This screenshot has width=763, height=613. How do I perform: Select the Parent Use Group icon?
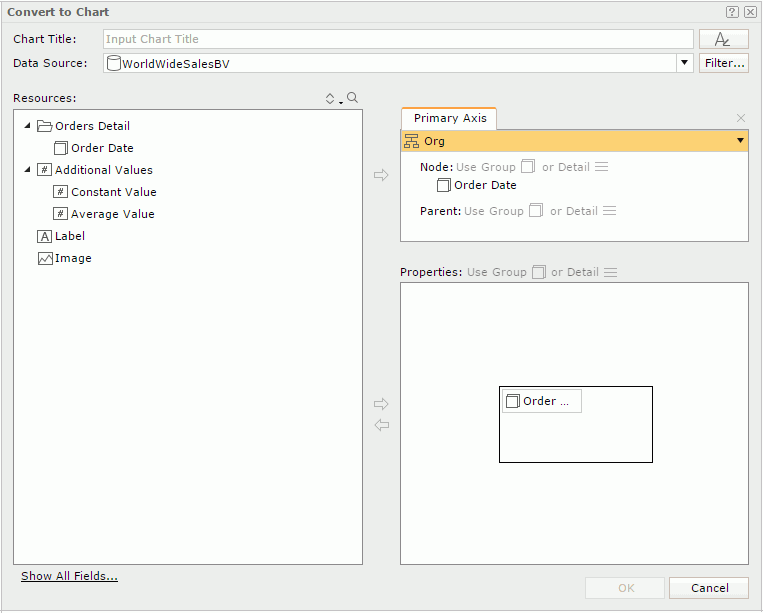click(x=536, y=211)
